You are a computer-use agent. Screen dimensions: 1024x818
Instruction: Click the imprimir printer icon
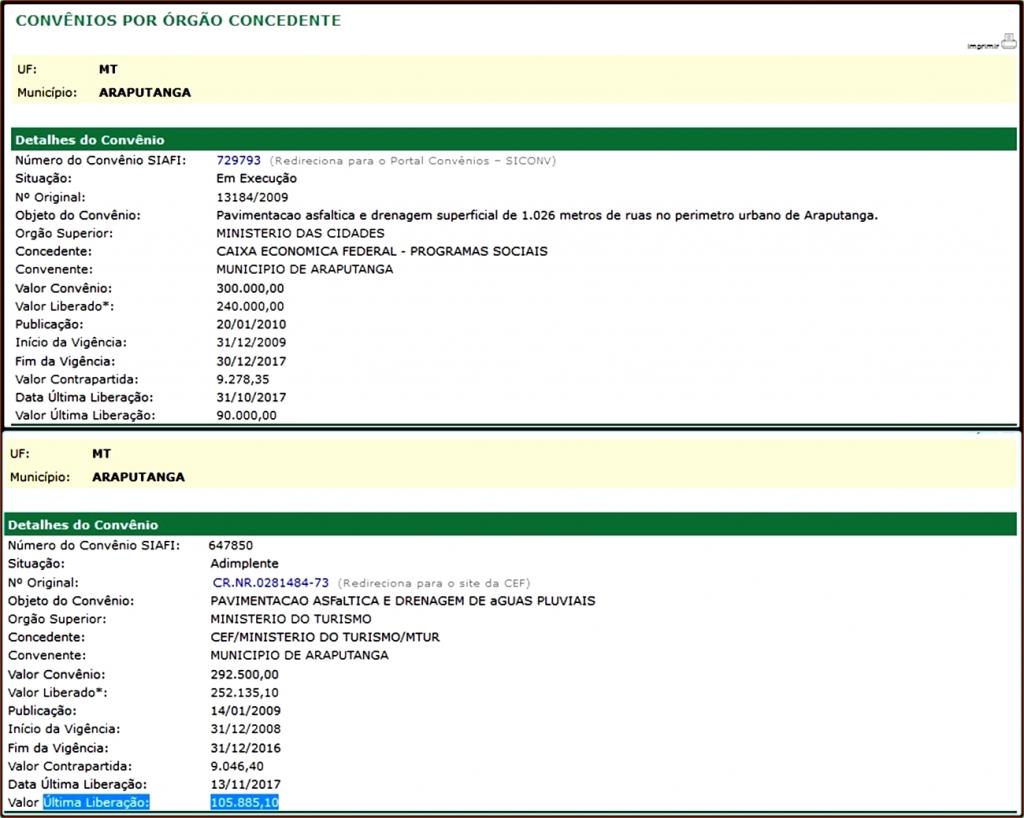[1007, 41]
